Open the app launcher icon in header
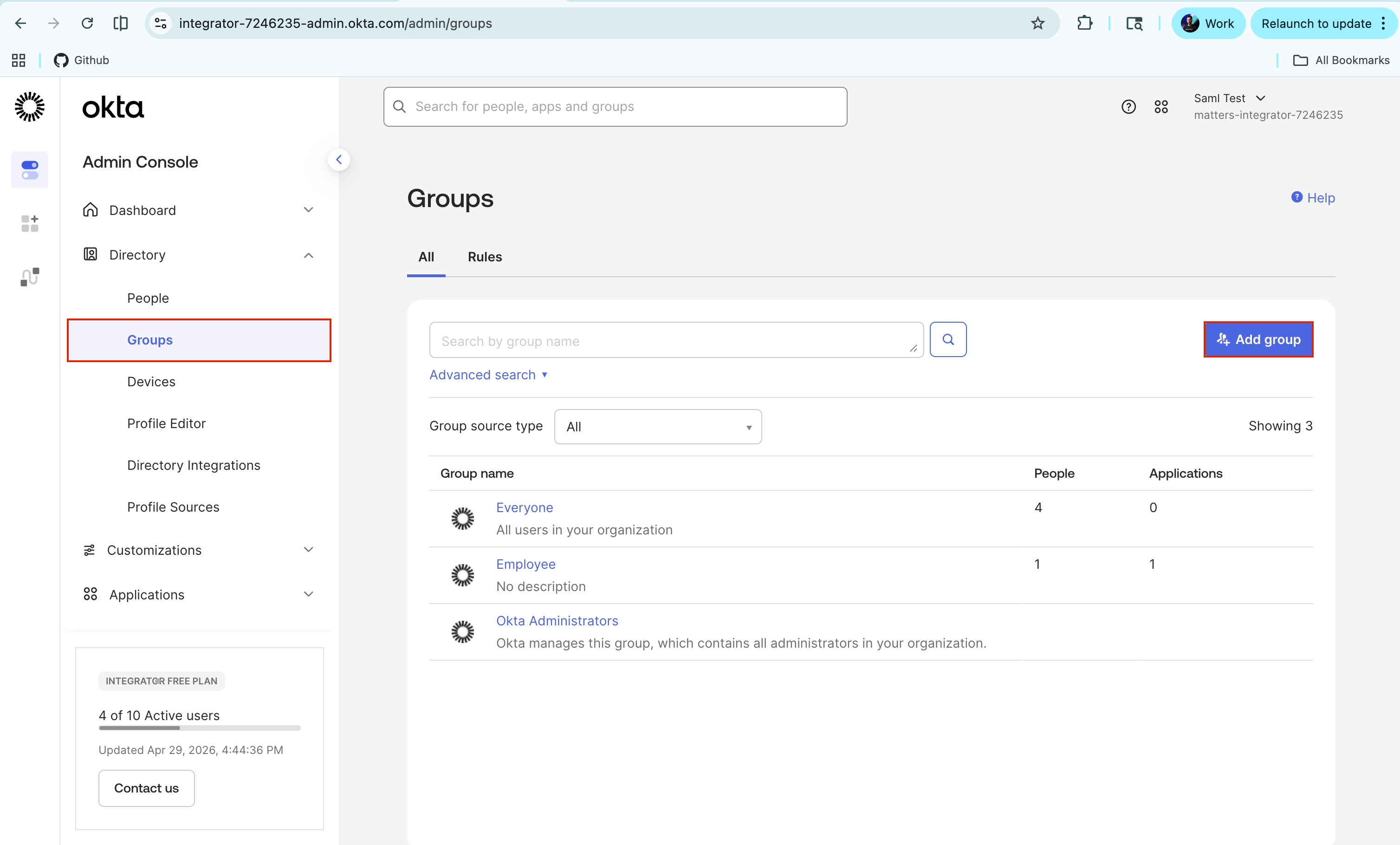The width and height of the screenshot is (1400, 845). [1161, 107]
